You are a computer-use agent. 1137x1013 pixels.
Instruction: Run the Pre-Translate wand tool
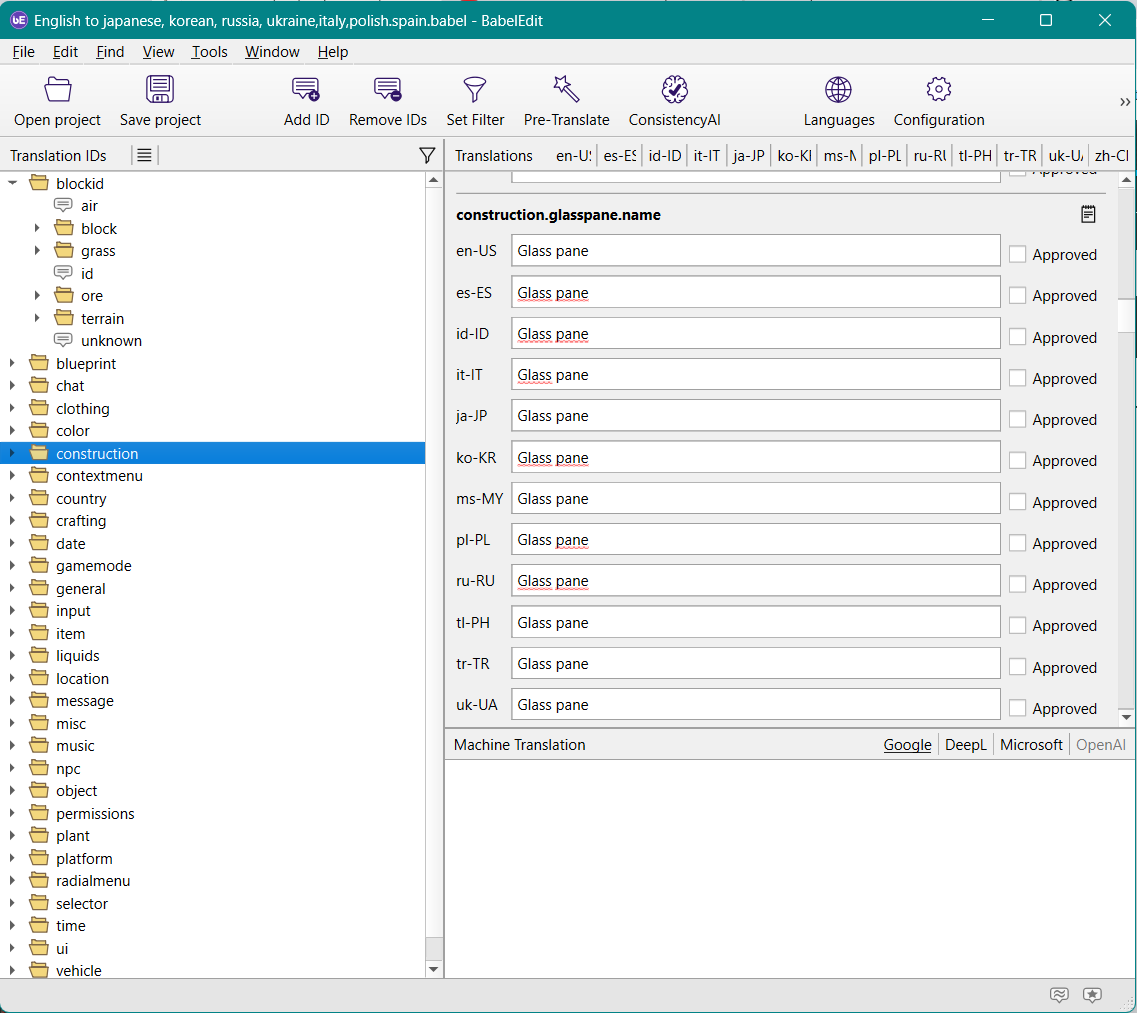(x=566, y=91)
